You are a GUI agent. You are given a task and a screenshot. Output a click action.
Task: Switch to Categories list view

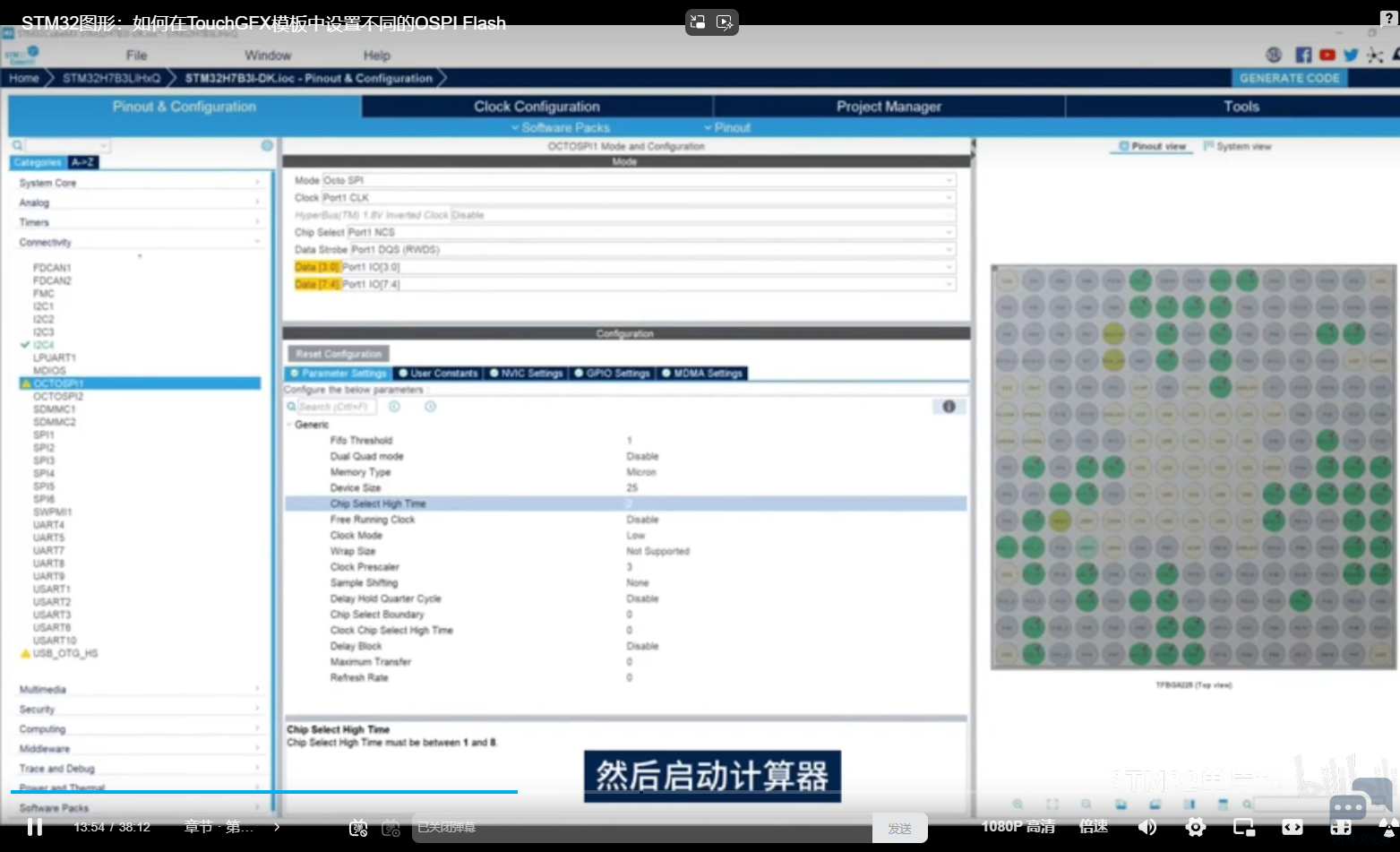(x=38, y=162)
